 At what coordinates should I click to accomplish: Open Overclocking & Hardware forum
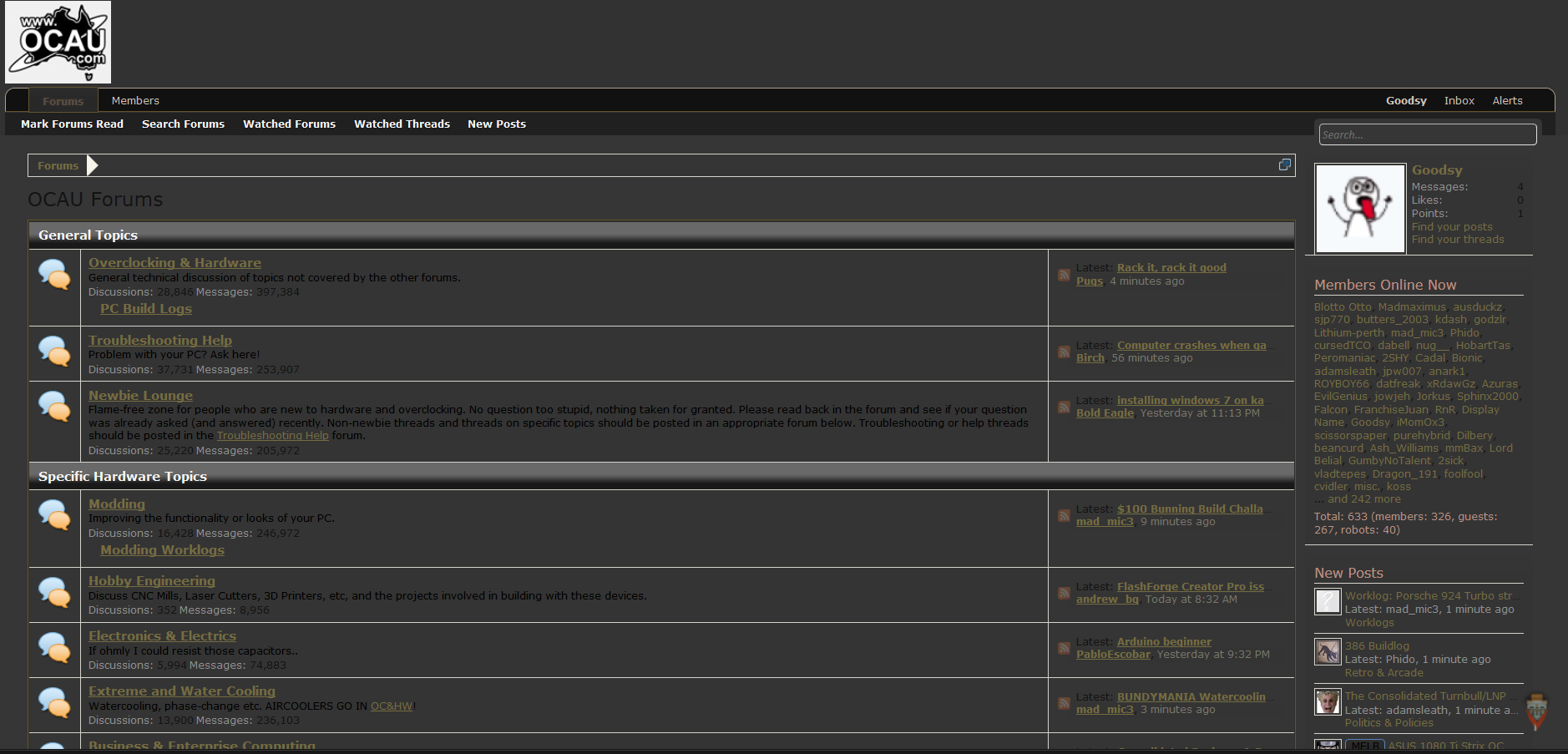pos(175,263)
